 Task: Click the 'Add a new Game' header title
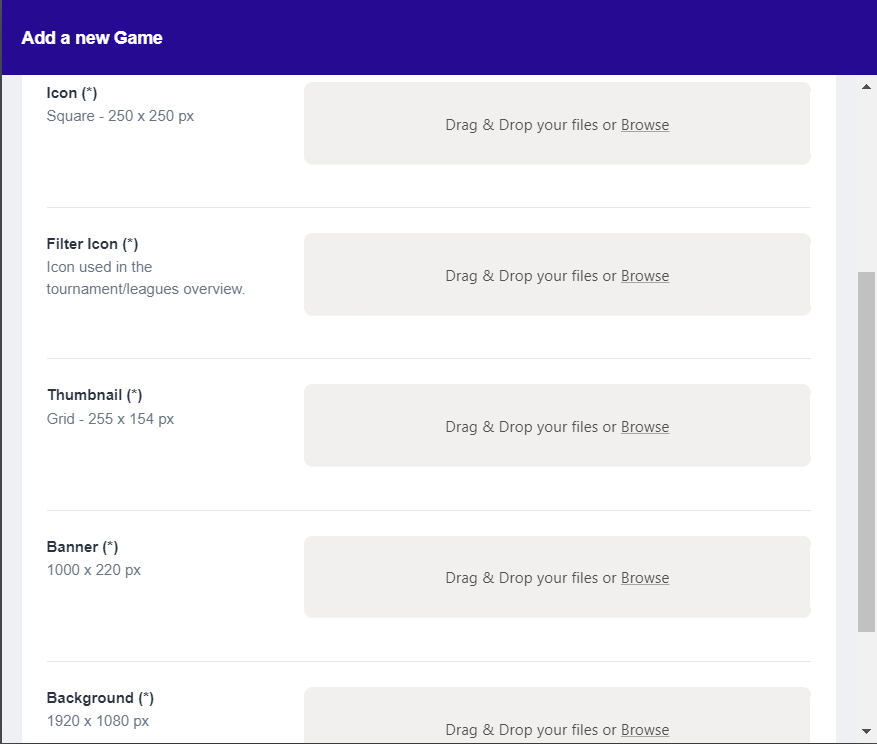coord(92,38)
